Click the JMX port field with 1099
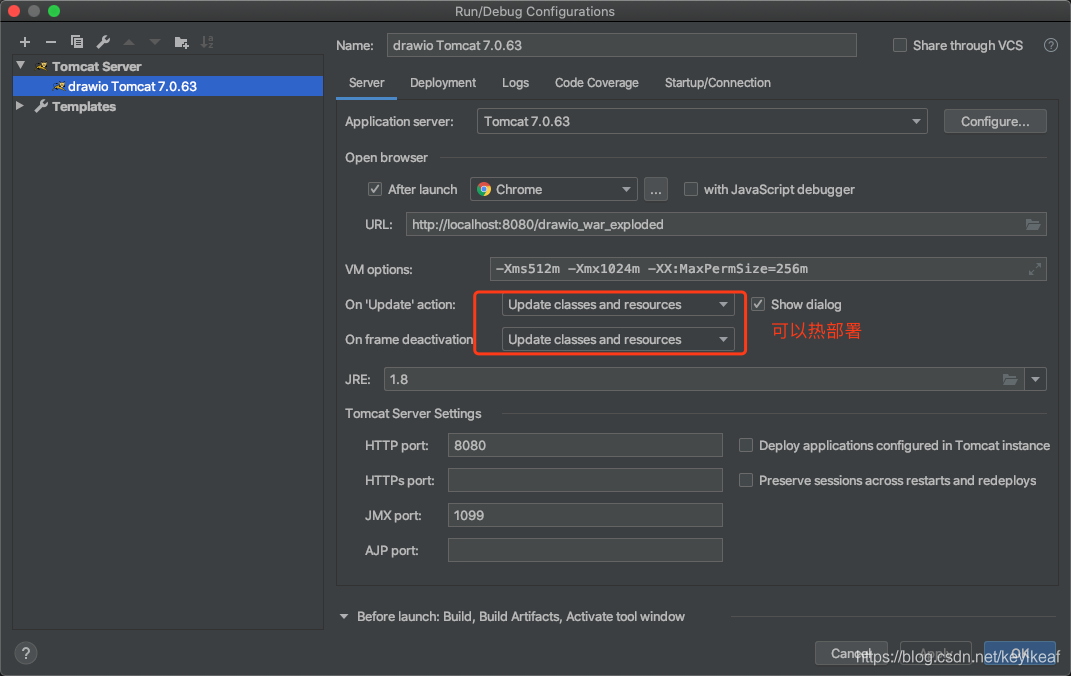The width and height of the screenshot is (1071, 676). tap(585, 515)
